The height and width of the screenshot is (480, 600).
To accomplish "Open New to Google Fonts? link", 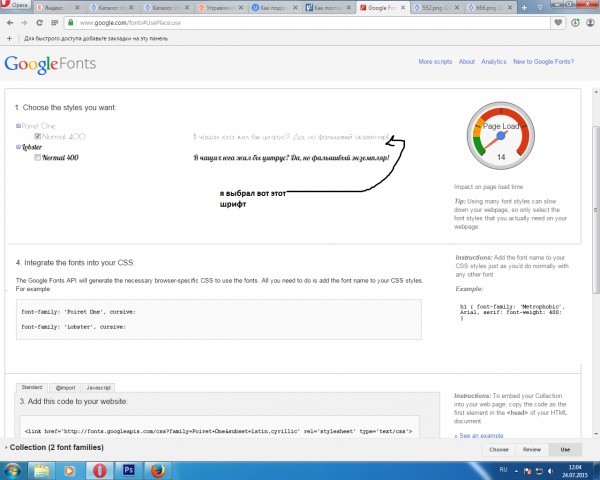I will 543,62.
